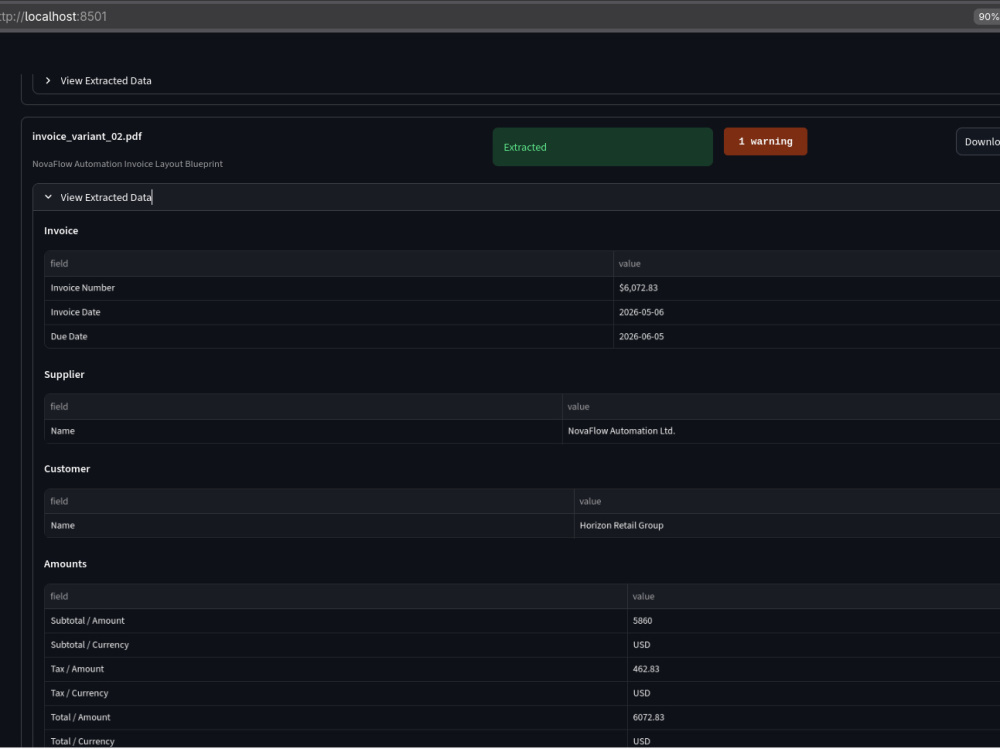This screenshot has width=1000, height=749.
Task: Click the green Extracted status box
Action: (x=603, y=147)
